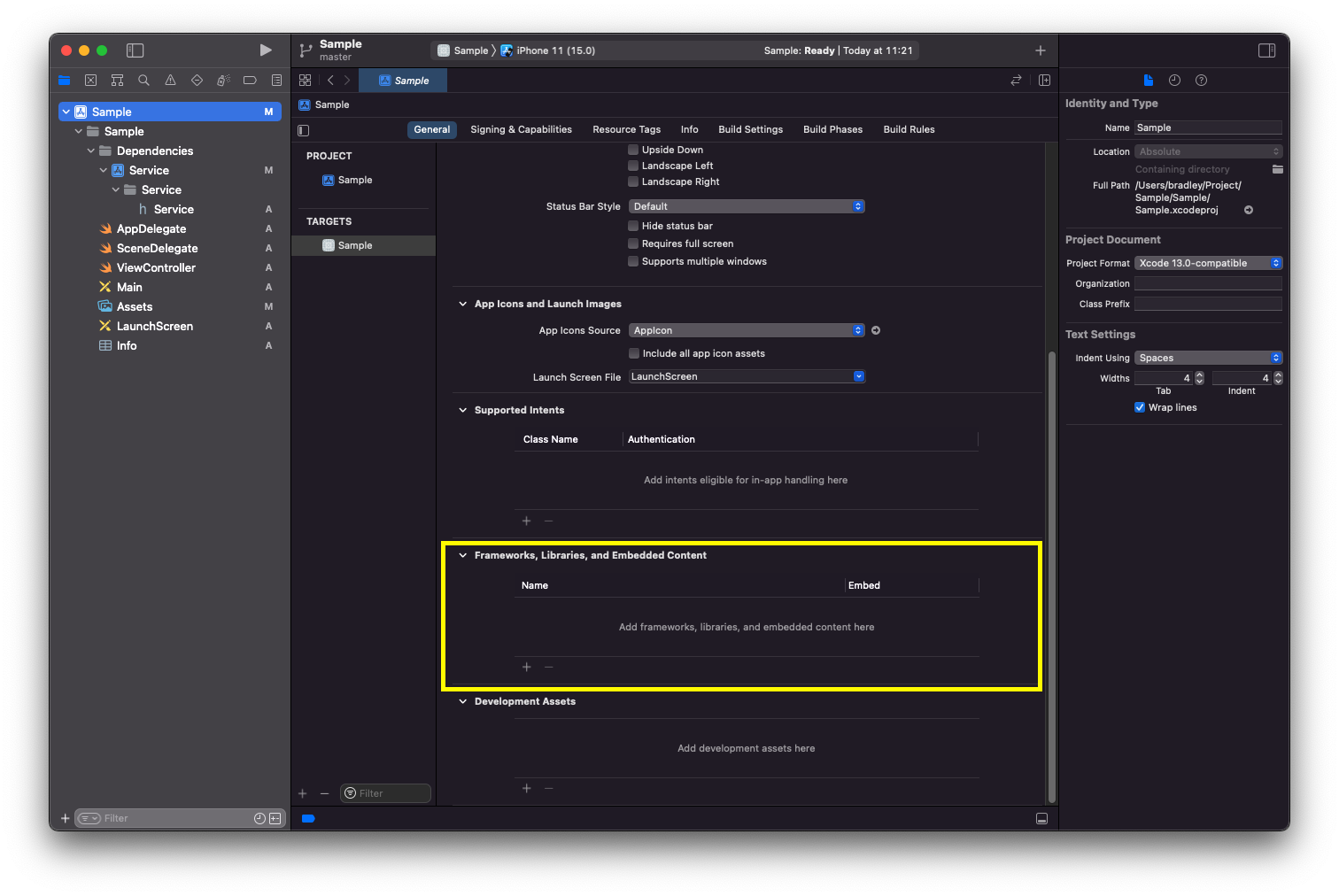This screenshot has width=1339, height=896.
Task: Open the Find navigator magnifier
Action: (x=143, y=81)
